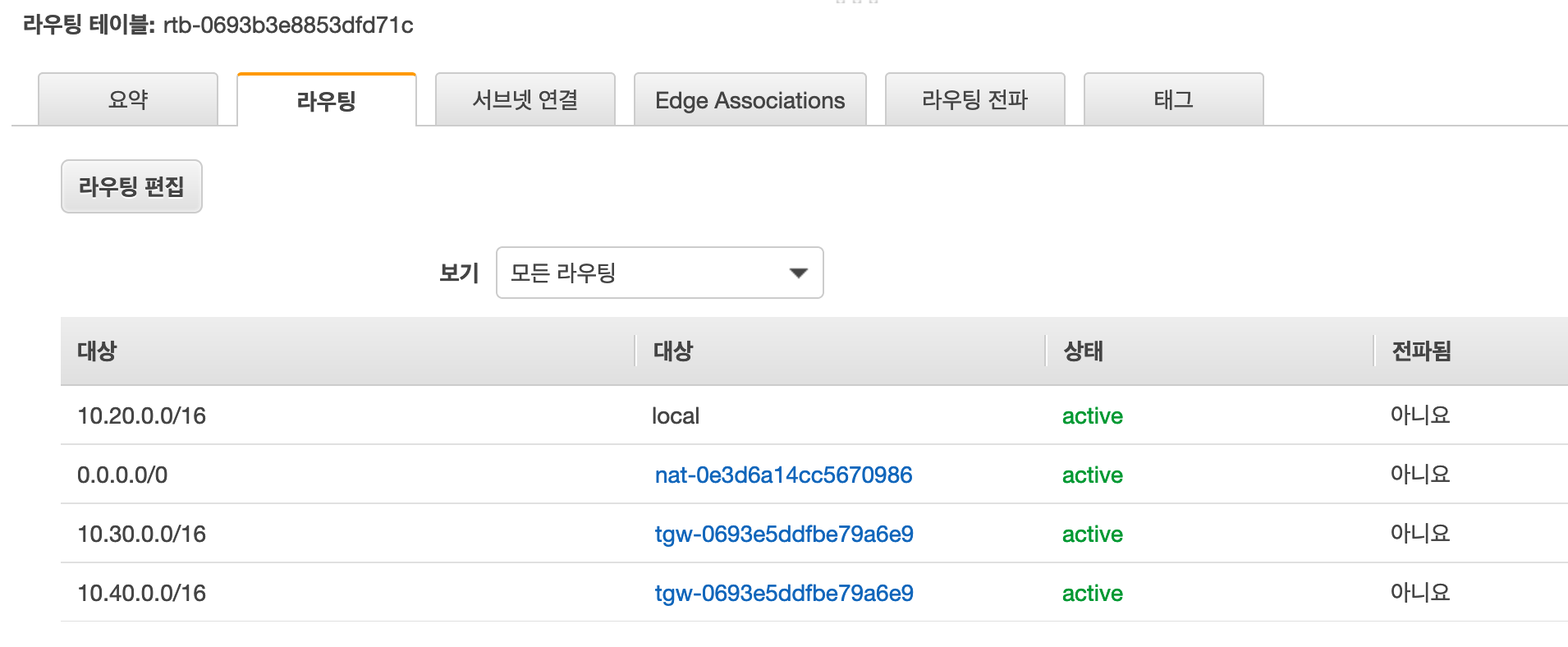Sort by the 상태 column header
Image resolution: width=1568 pixels, height=647 pixels.
click(x=1084, y=351)
